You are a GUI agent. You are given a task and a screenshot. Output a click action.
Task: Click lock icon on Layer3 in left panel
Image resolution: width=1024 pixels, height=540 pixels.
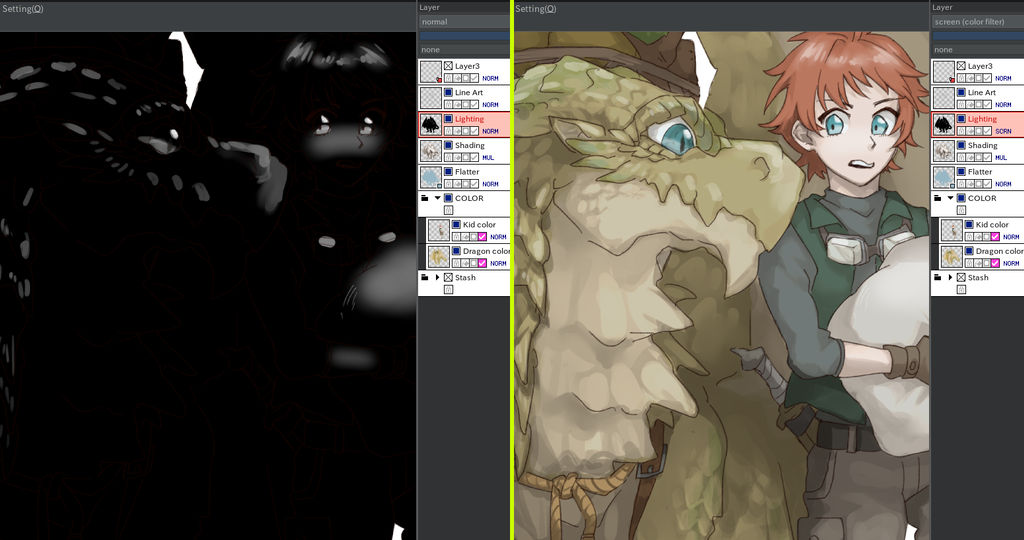[x=449, y=78]
